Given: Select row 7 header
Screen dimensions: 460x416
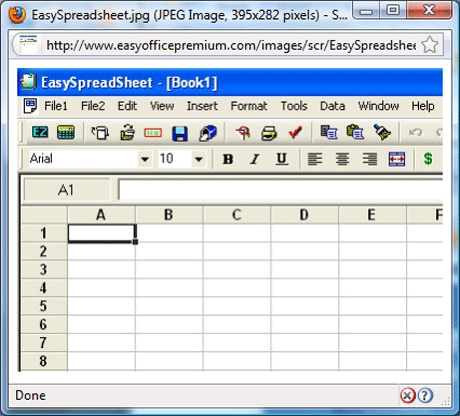Looking at the screenshot, I should click(44, 342).
